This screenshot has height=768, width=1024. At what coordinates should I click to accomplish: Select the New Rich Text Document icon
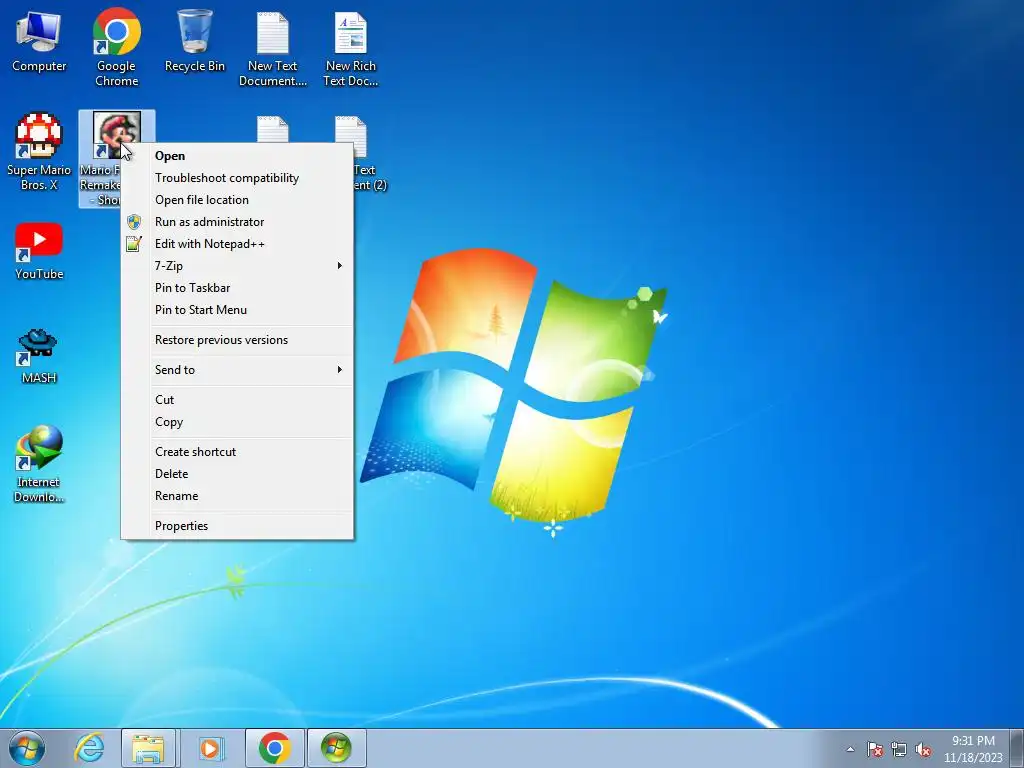pos(351,49)
